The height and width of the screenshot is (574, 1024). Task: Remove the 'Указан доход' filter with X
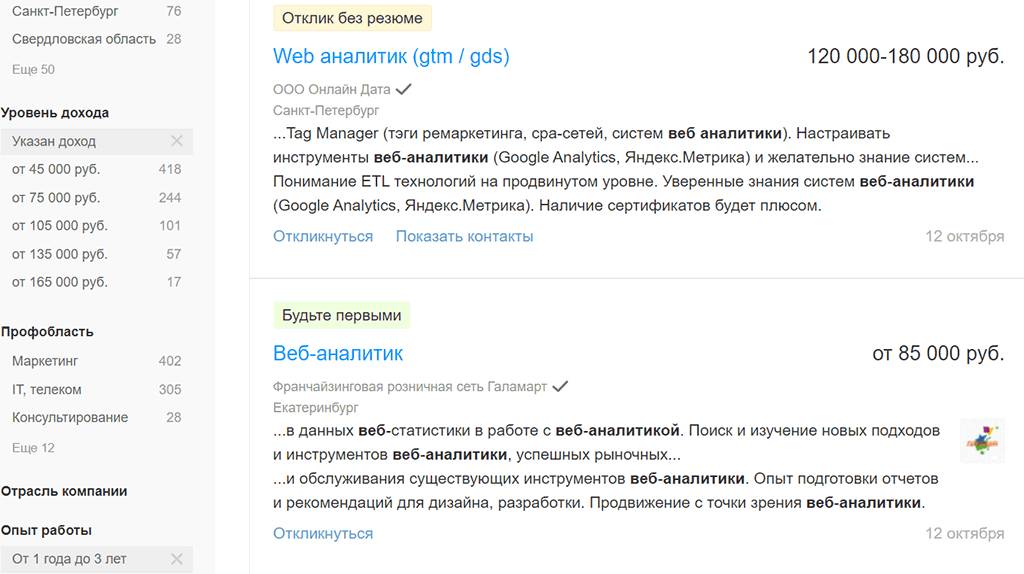[177, 141]
